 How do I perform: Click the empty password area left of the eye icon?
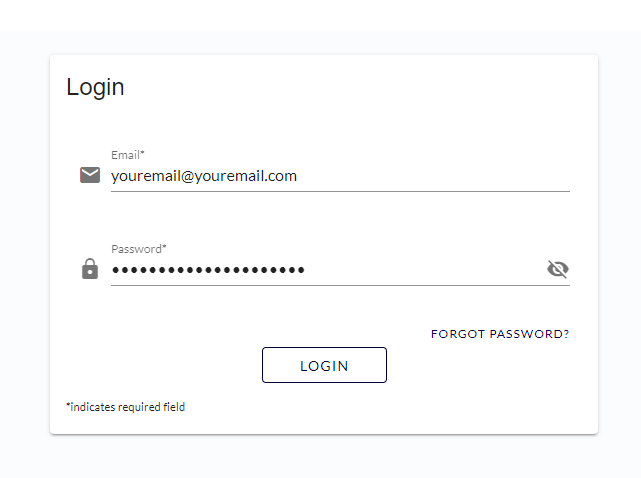425,270
